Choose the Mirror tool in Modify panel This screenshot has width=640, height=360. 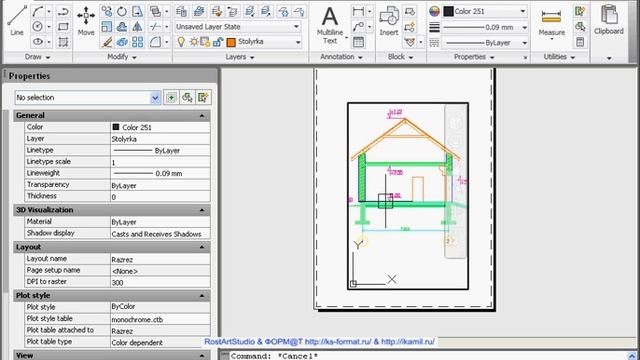(x=138, y=27)
